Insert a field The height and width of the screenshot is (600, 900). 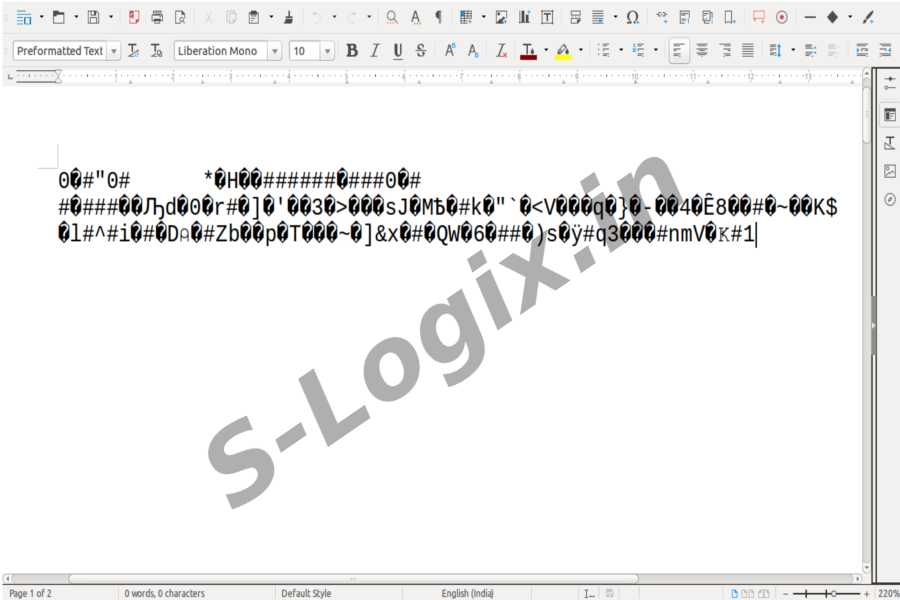point(598,17)
